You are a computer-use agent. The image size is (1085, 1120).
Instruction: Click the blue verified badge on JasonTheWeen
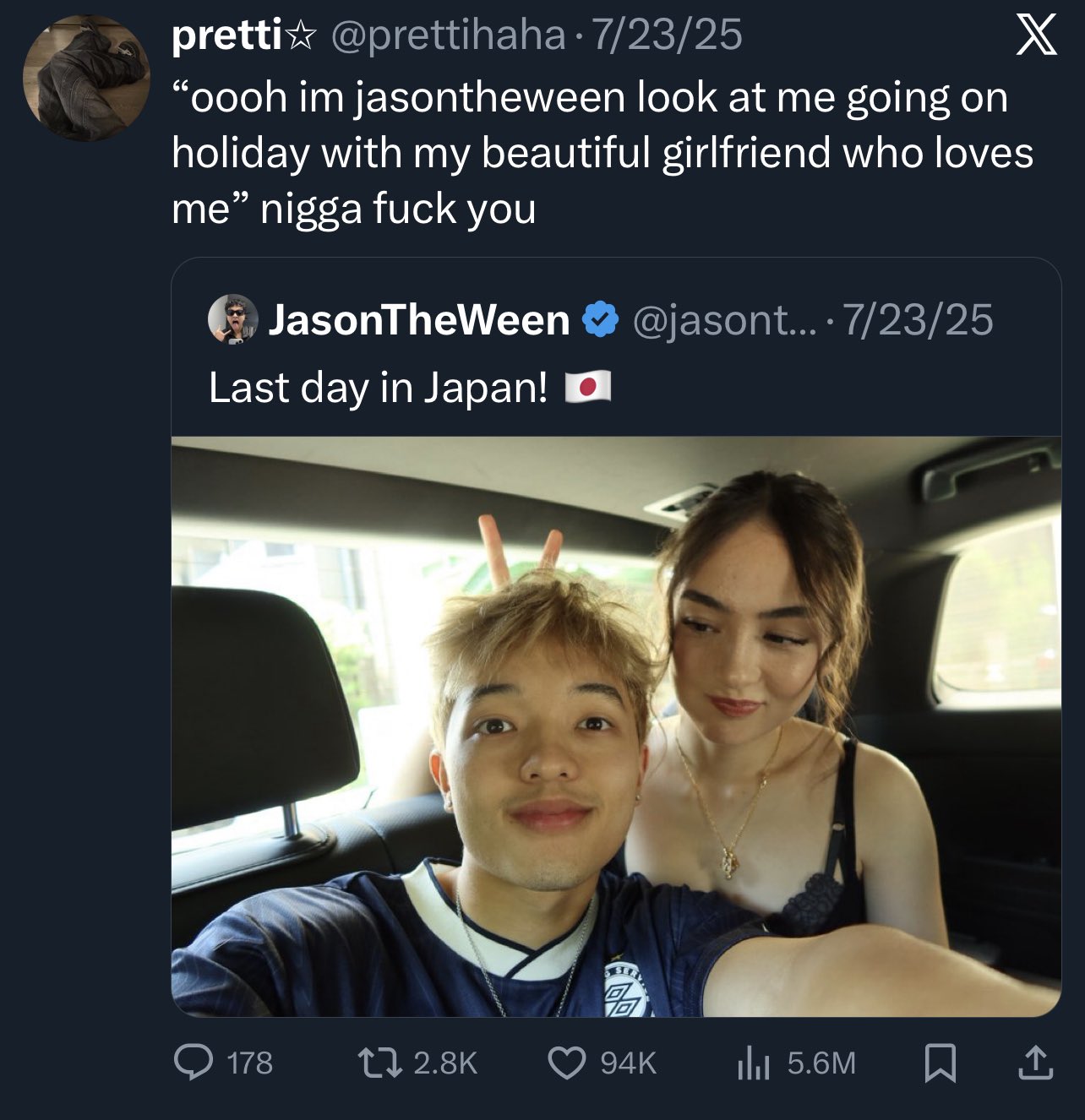pyautogui.click(x=598, y=320)
